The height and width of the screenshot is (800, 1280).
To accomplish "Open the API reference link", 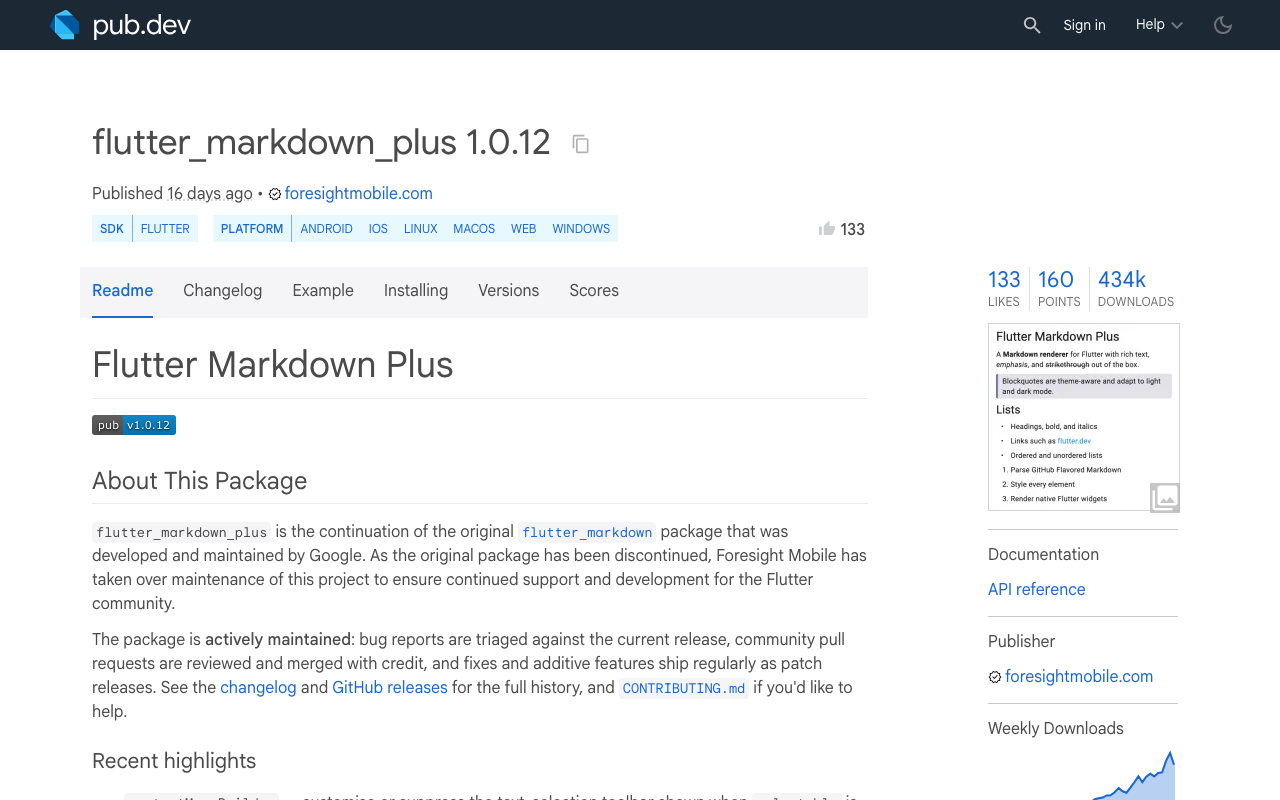I will click(1036, 590).
